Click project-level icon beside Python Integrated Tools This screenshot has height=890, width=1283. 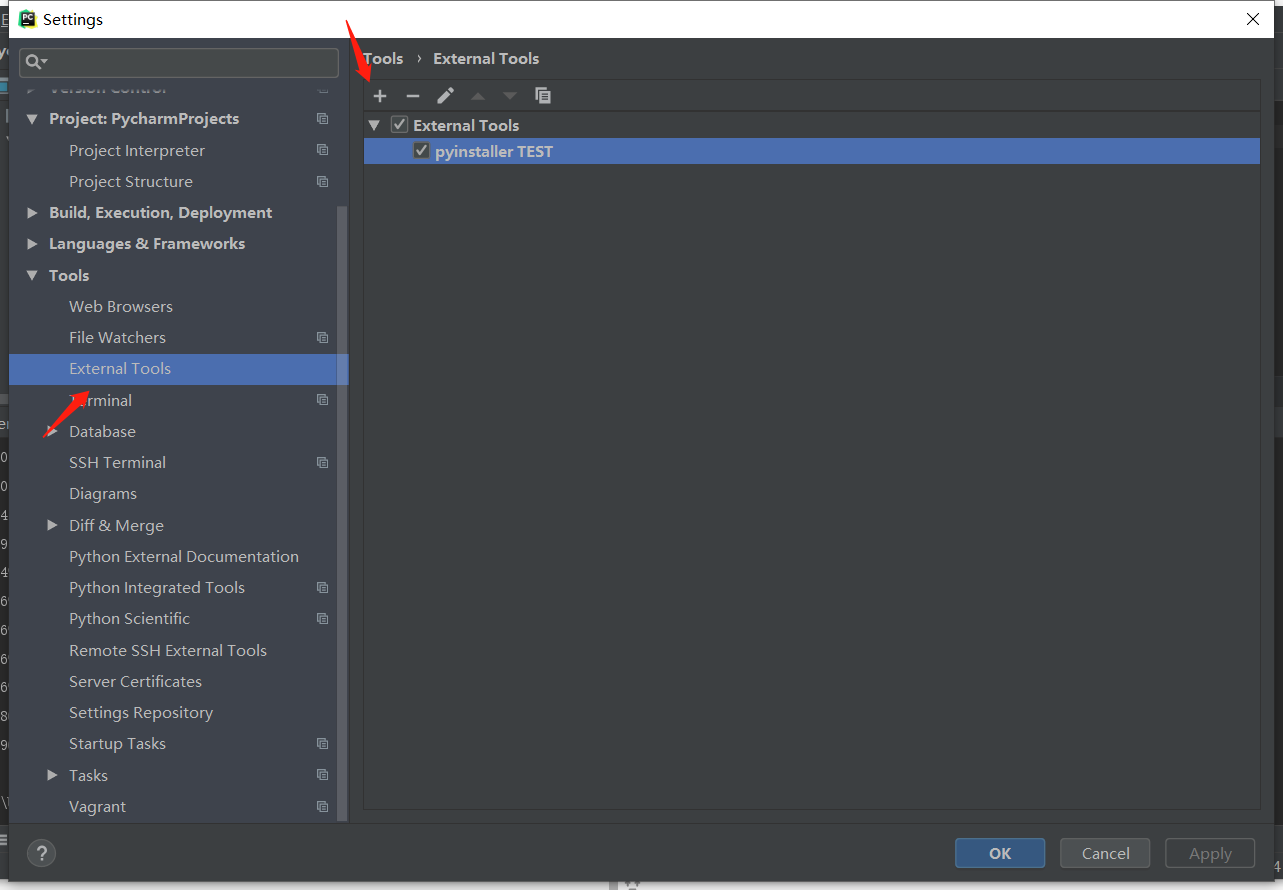click(322, 587)
